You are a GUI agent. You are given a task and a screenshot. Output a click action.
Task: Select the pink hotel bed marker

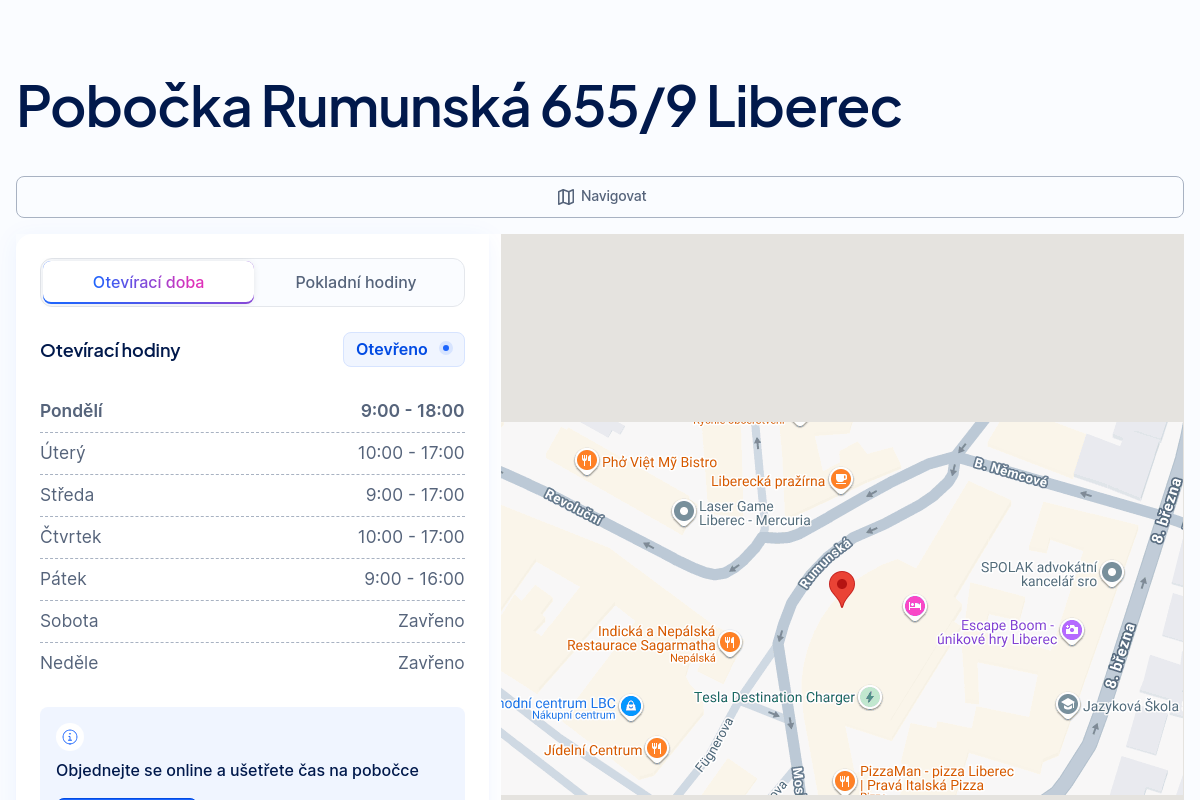[914, 606]
